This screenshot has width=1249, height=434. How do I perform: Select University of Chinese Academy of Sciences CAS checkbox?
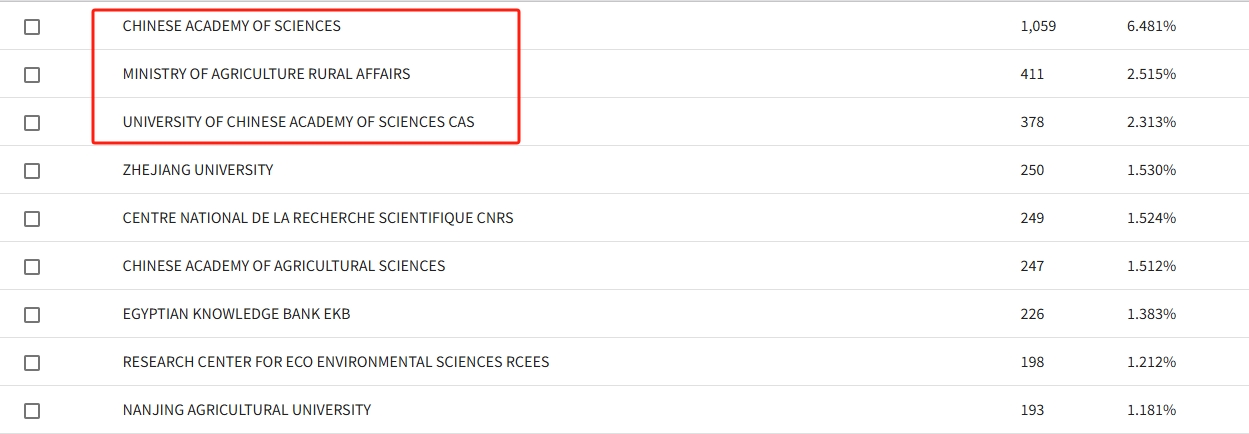32,123
